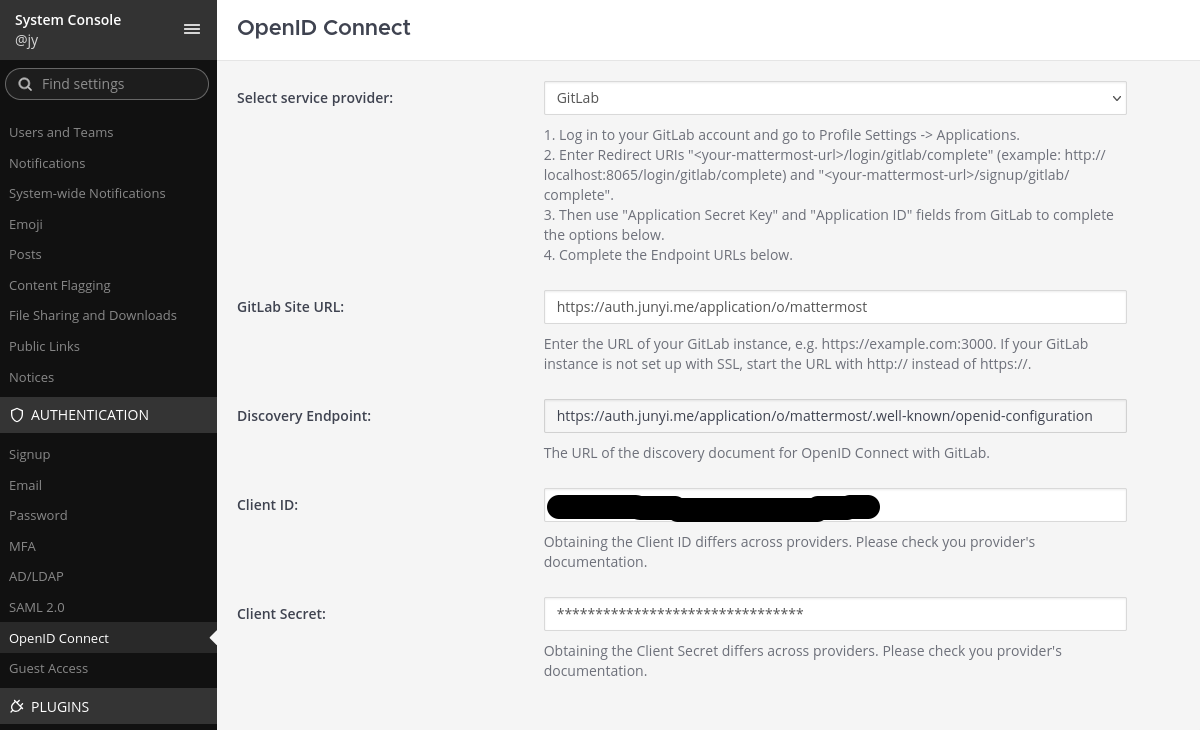Open the System Console hamburger menu
The width and height of the screenshot is (1200, 730).
[192, 29]
